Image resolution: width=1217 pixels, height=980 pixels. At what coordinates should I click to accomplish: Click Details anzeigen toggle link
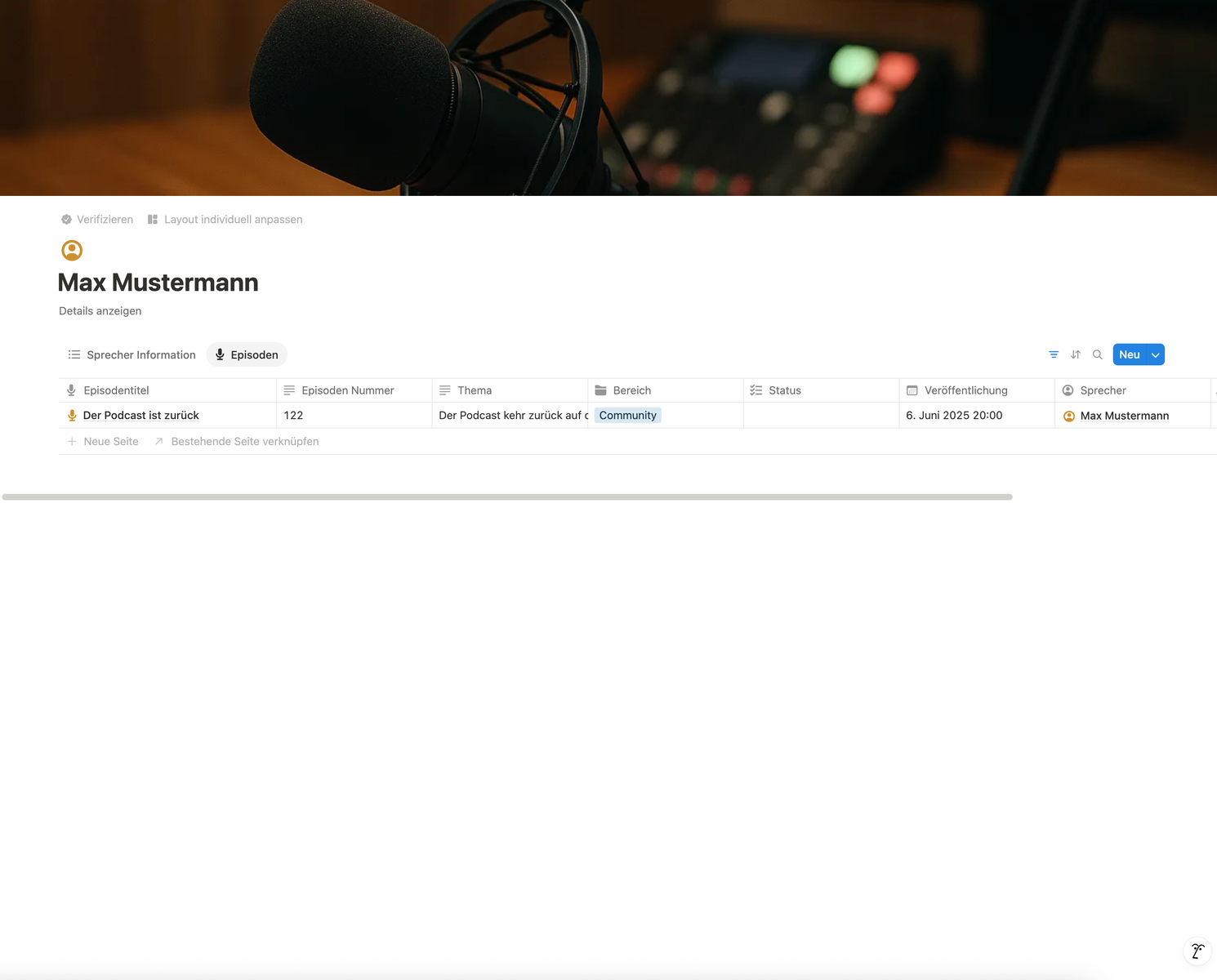click(100, 311)
